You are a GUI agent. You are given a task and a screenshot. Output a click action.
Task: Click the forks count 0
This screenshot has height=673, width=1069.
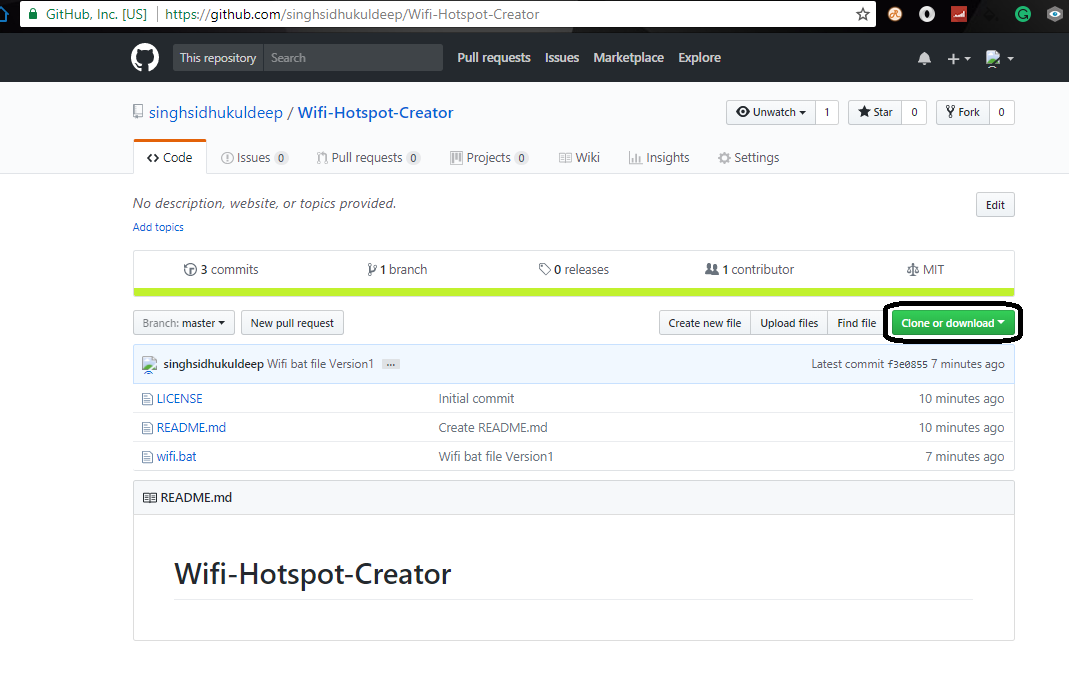(1002, 113)
